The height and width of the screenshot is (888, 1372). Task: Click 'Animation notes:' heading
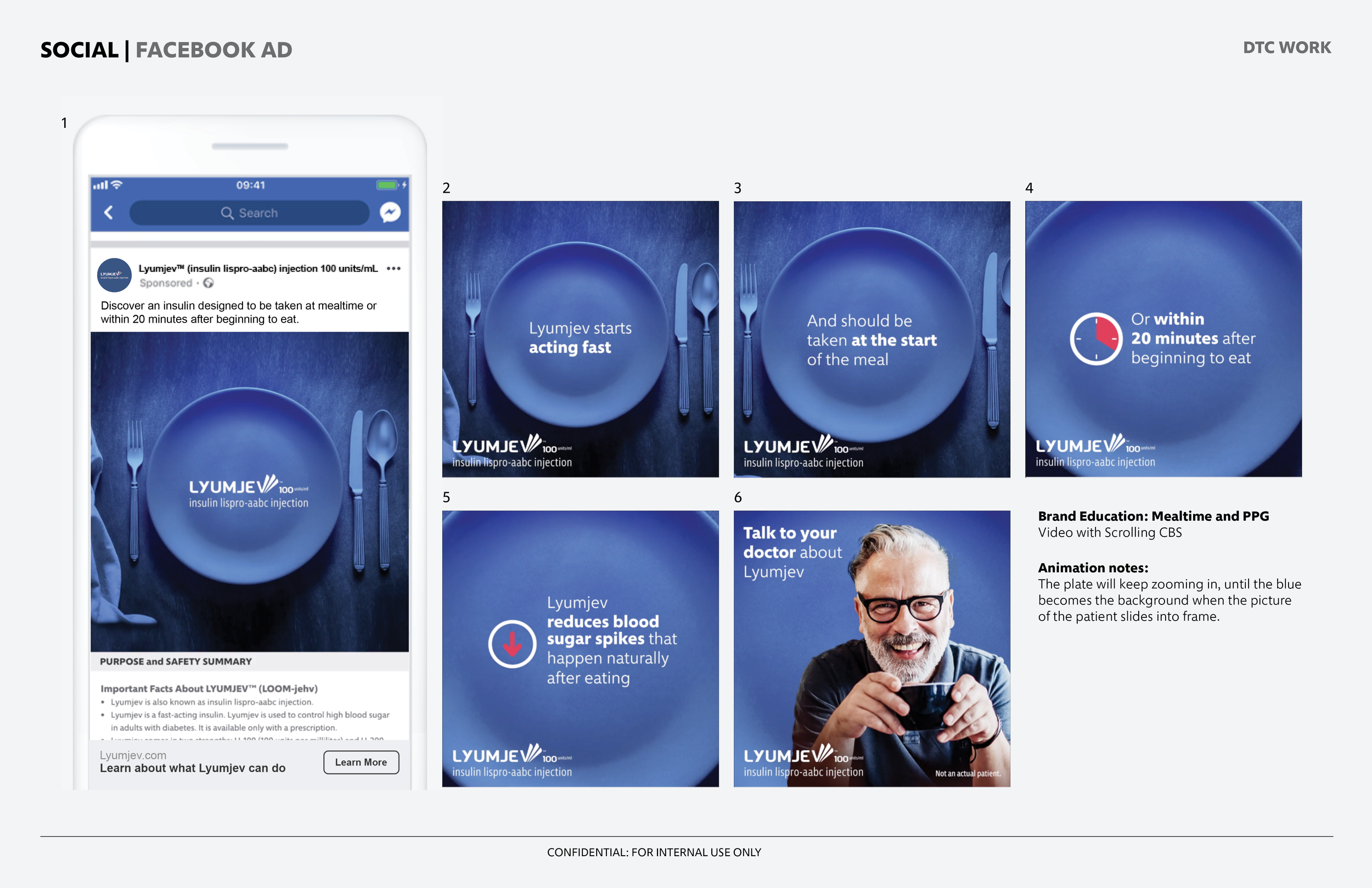[1093, 568]
